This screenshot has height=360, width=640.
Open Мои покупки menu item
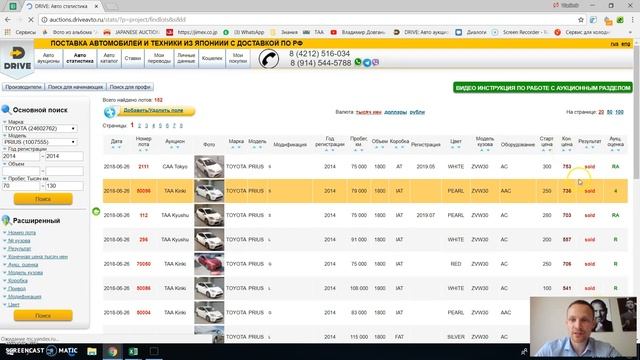click(238, 58)
